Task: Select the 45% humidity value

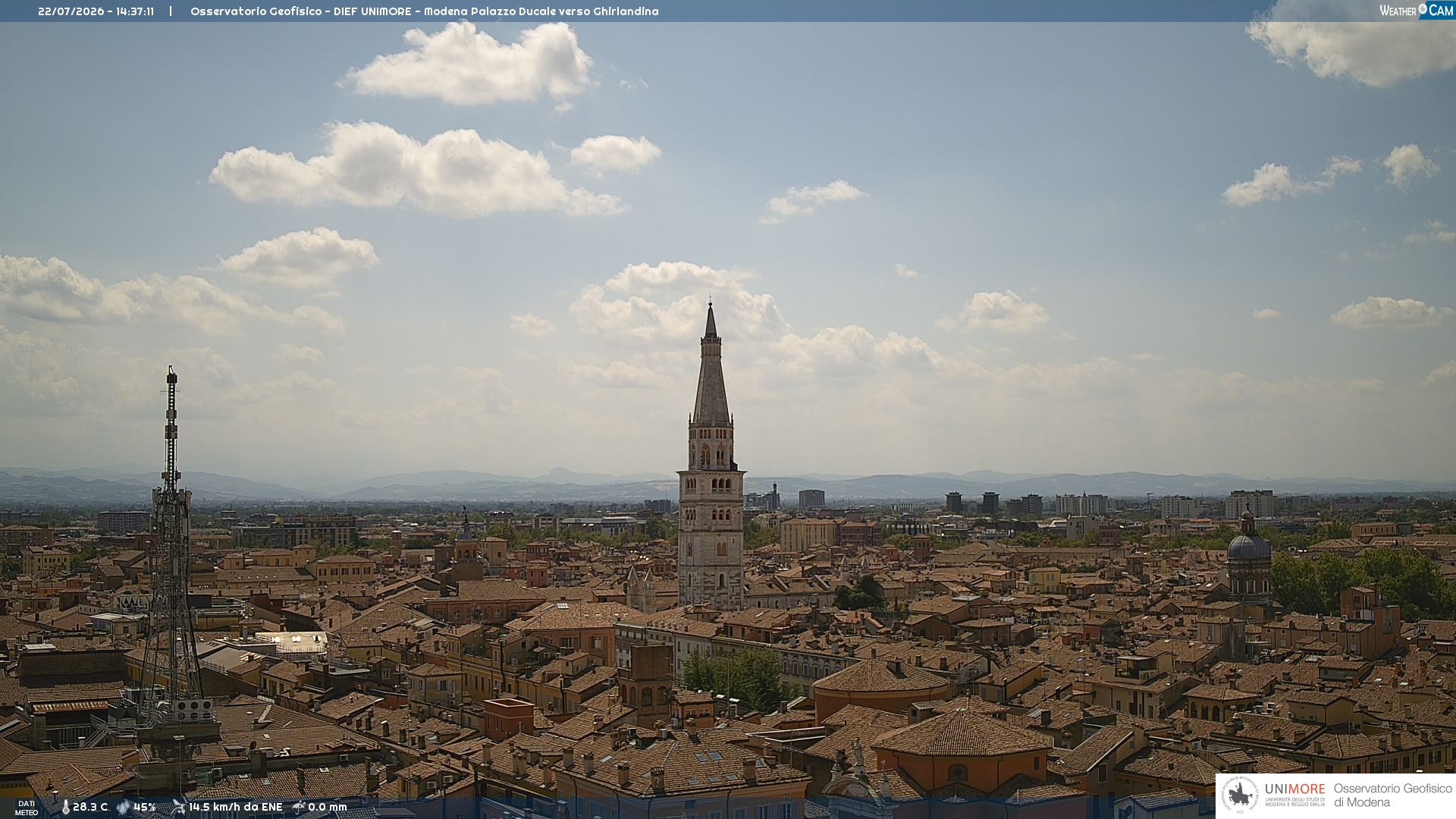Action: pyautogui.click(x=145, y=807)
